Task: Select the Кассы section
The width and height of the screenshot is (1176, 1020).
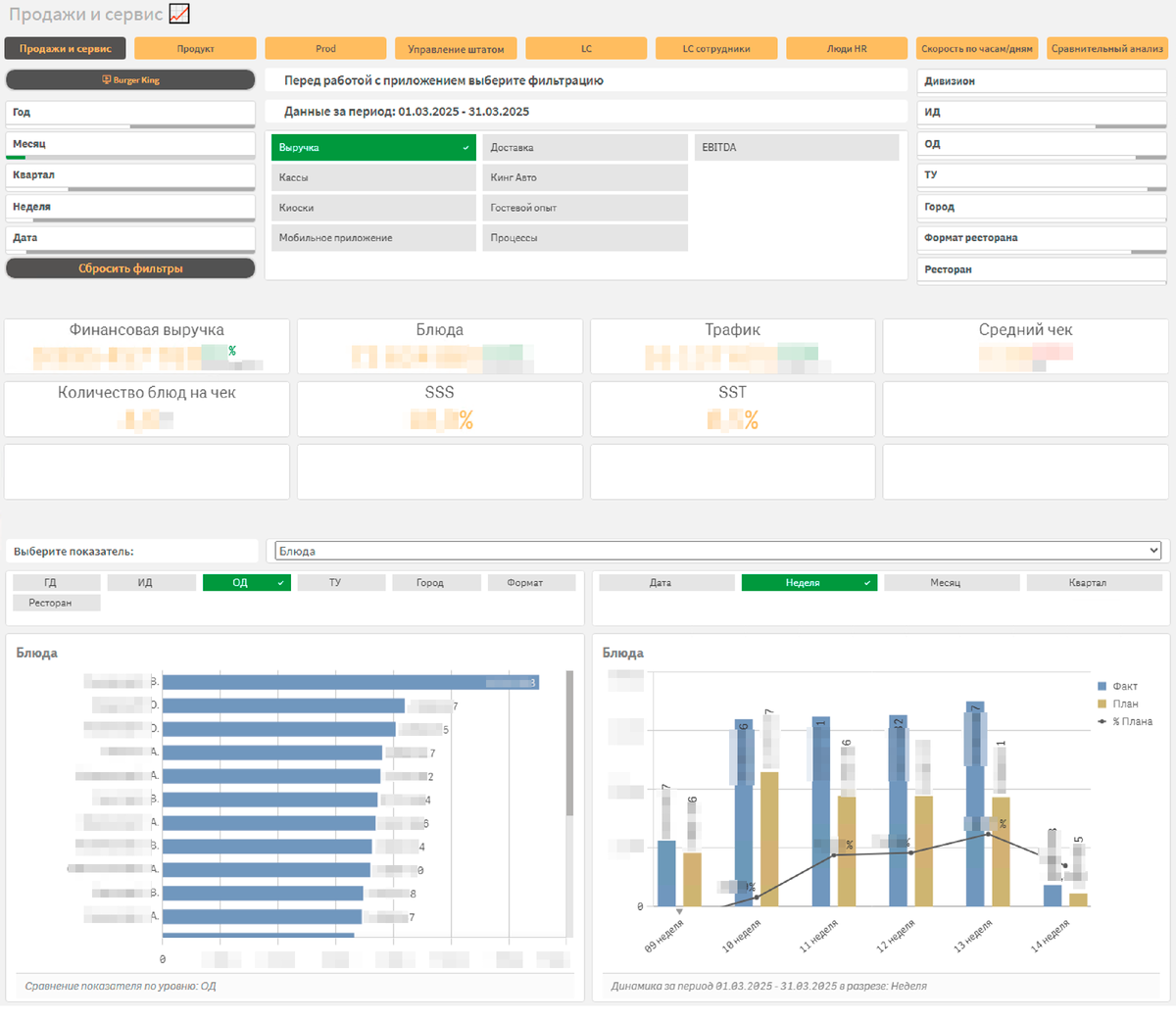Action: [x=373, y=177]
